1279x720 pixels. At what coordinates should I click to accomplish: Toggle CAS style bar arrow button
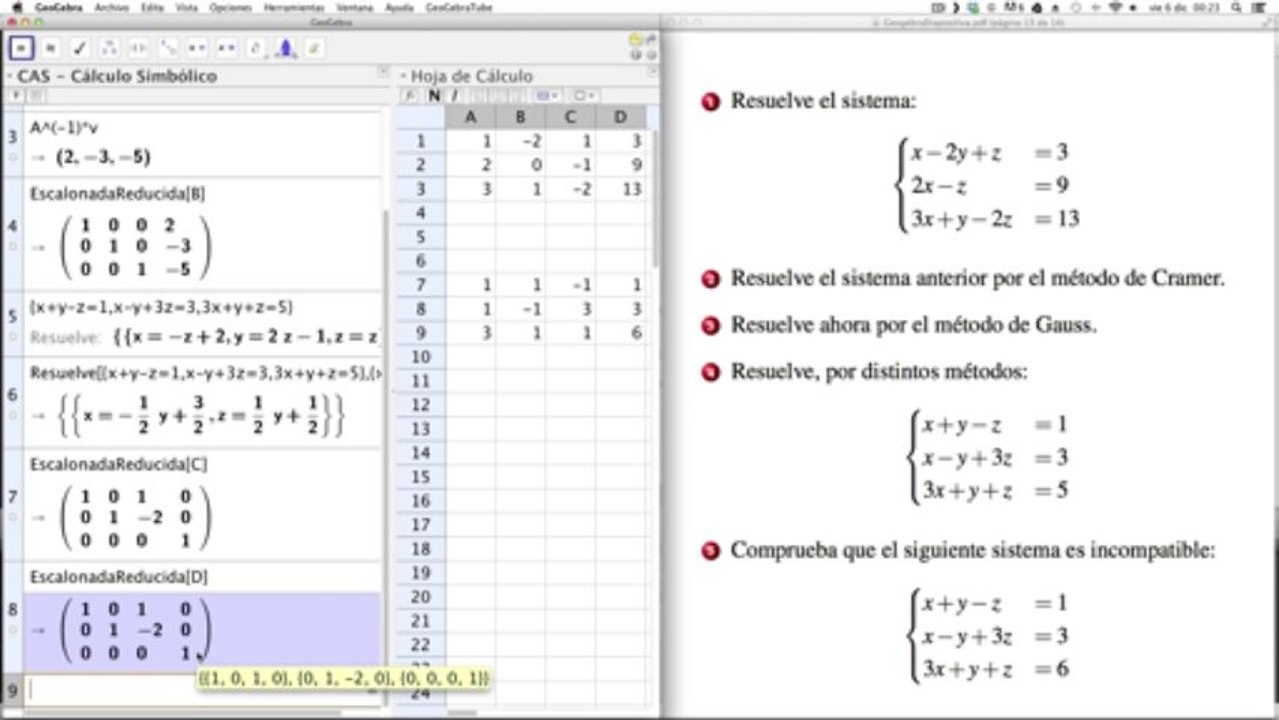click(x=14, y=95)
